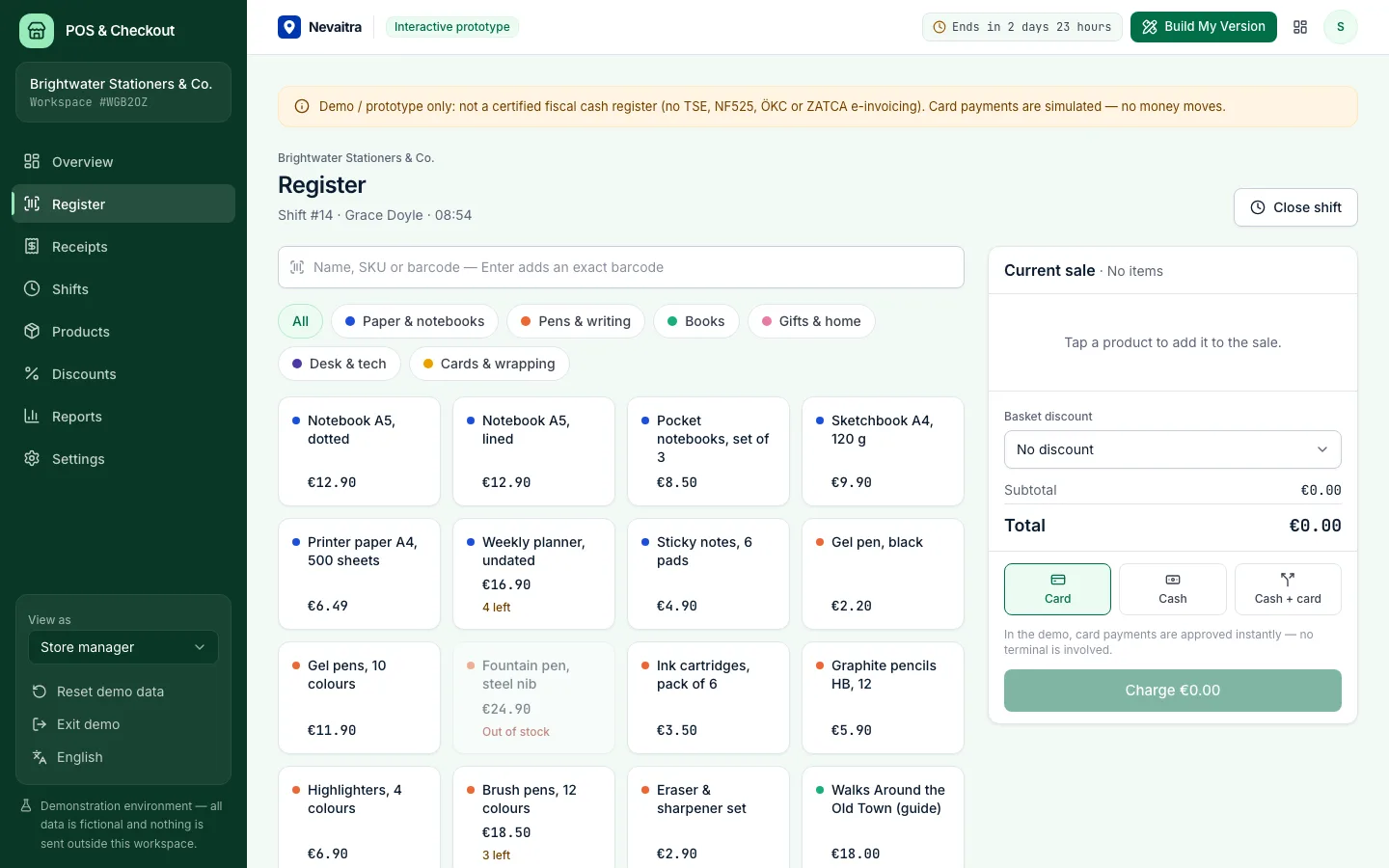Click the Receipts sidebar icon
Viewport: 1389px width, 868px height.
click(x=32, y=246)
